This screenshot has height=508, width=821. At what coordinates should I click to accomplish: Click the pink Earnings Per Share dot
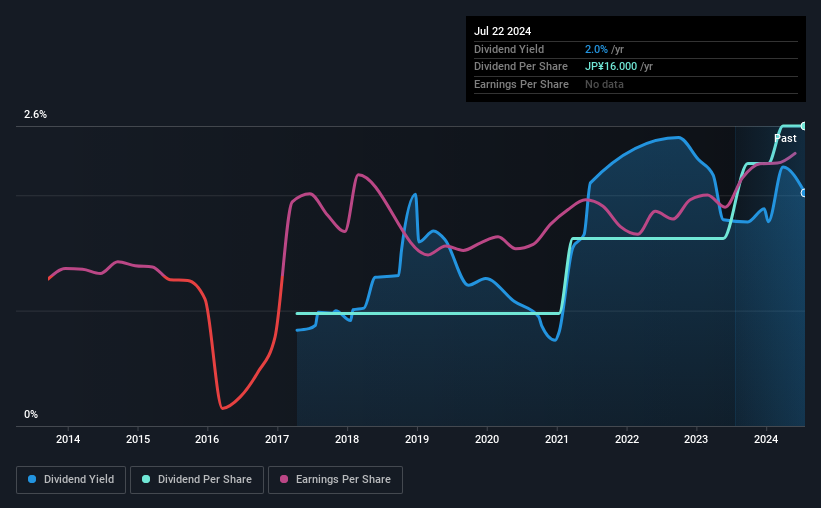[284, 479]
